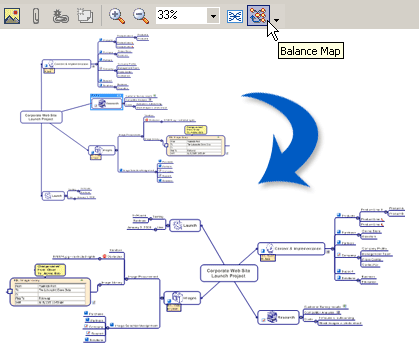Zoom out with the minus magnifier

pyautogui.click(x=141, y=16)
